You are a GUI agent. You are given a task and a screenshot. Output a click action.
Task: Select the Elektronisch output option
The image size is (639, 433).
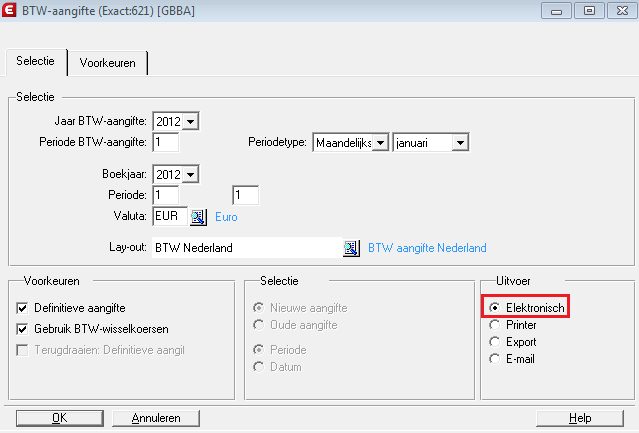point(495,308)
